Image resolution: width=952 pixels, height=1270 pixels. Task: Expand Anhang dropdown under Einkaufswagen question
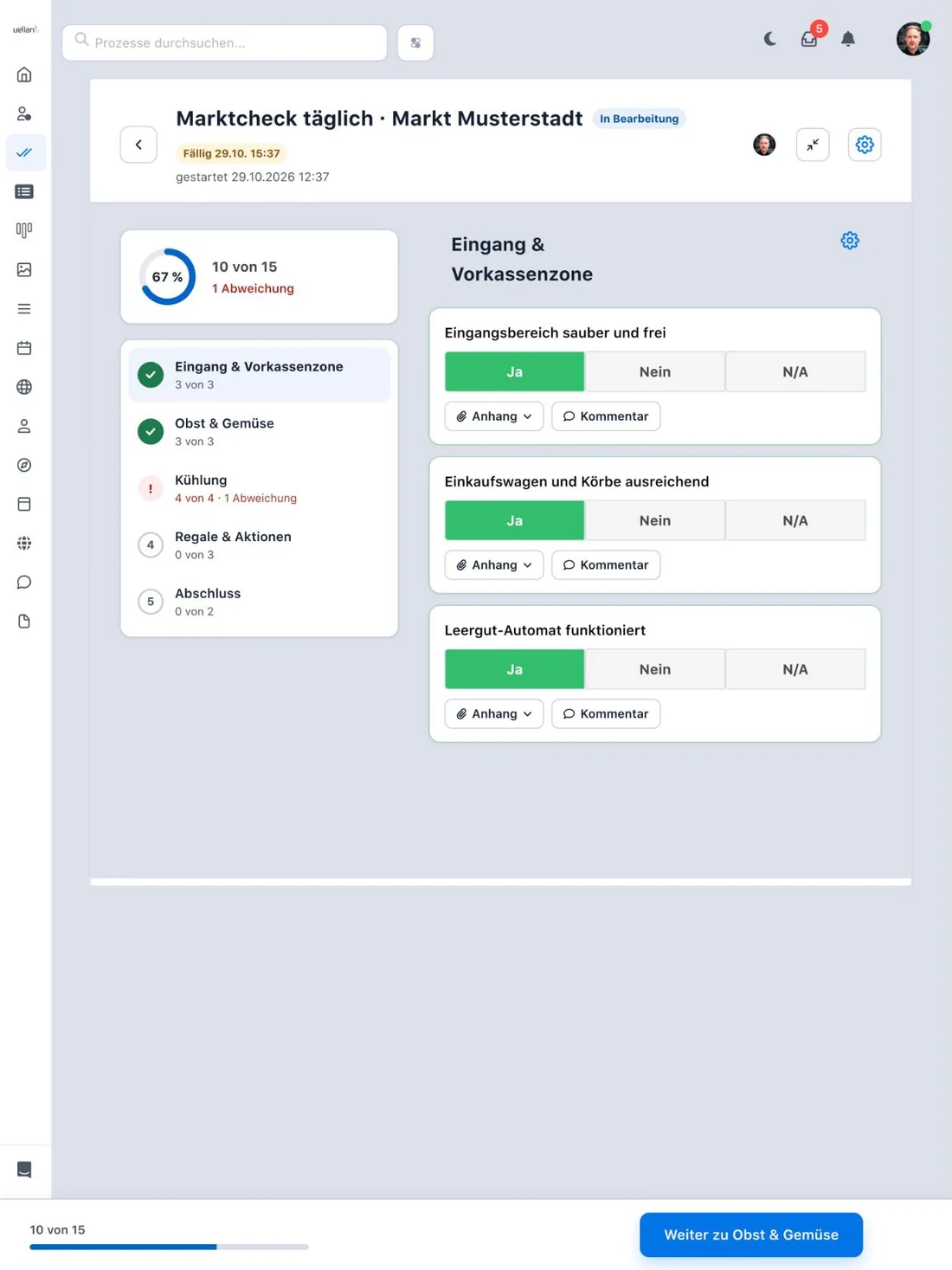click(x=494, y=565)
